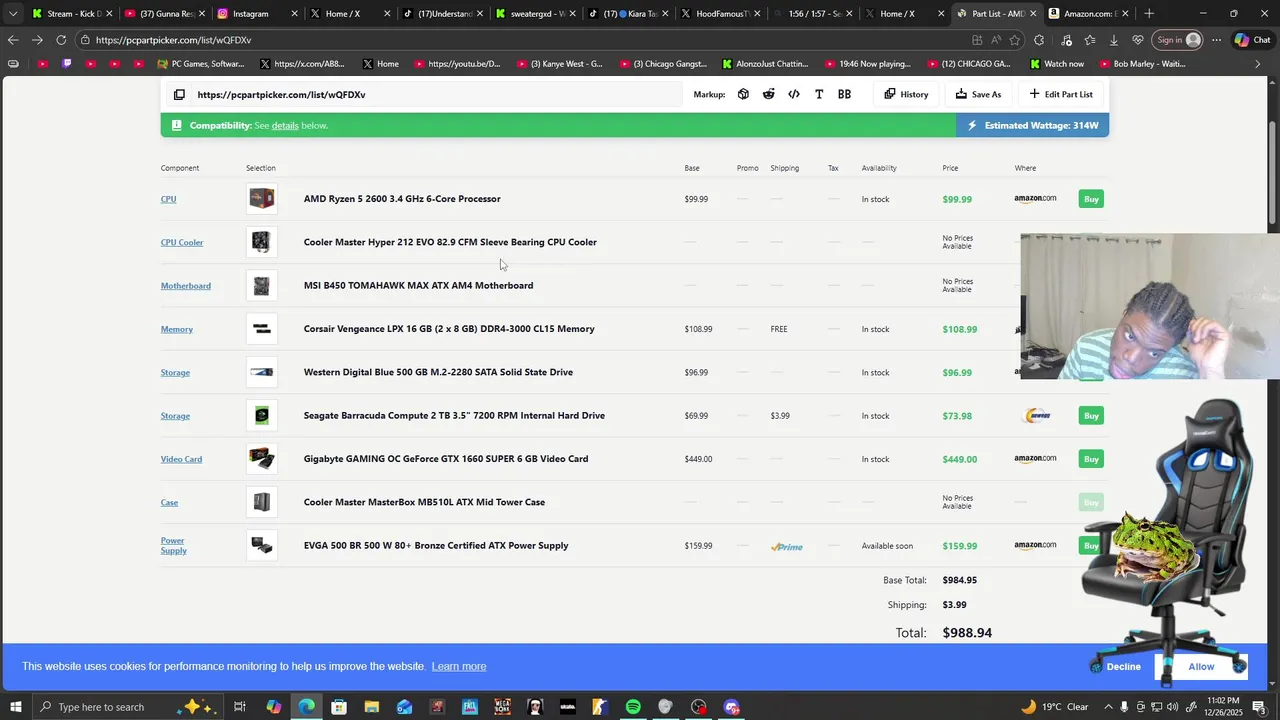Open EVGA 500 BR power supply name
This screenshot has height=720, width=1280.
click(x=436, y=546)
